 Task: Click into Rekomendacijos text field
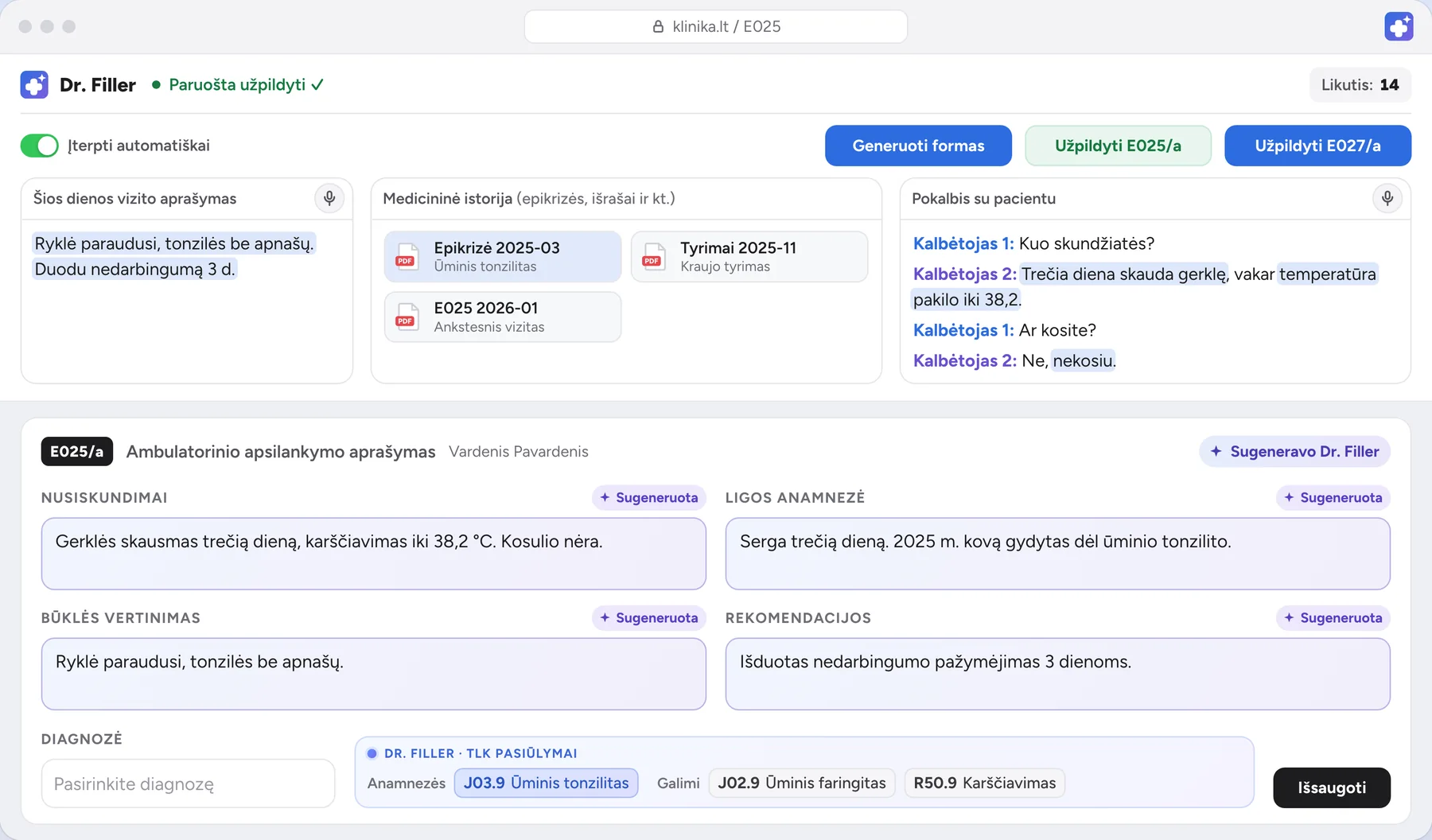coord(1058,674)
